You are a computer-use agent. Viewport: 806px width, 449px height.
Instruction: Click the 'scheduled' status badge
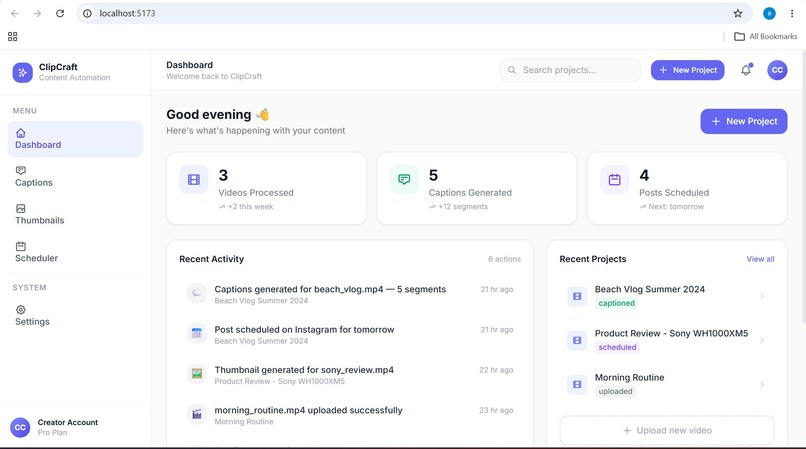click(617, 348)
